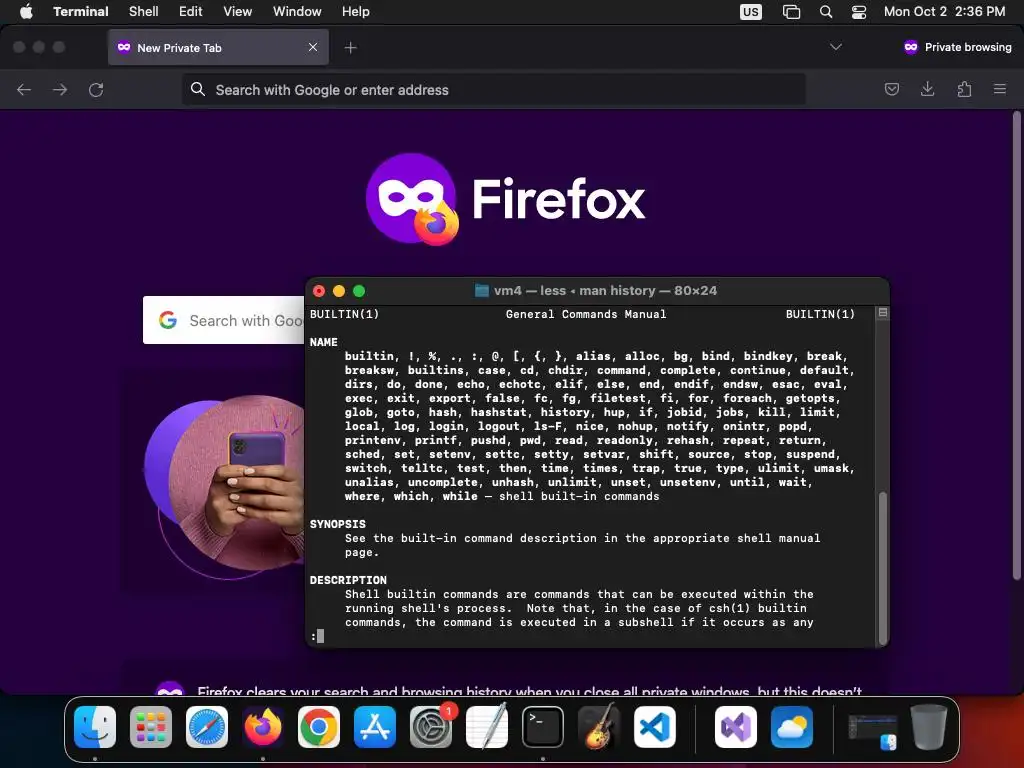The image size is (1024, 768).
Task: Open TextEdit from the dock
Action: 487,727
